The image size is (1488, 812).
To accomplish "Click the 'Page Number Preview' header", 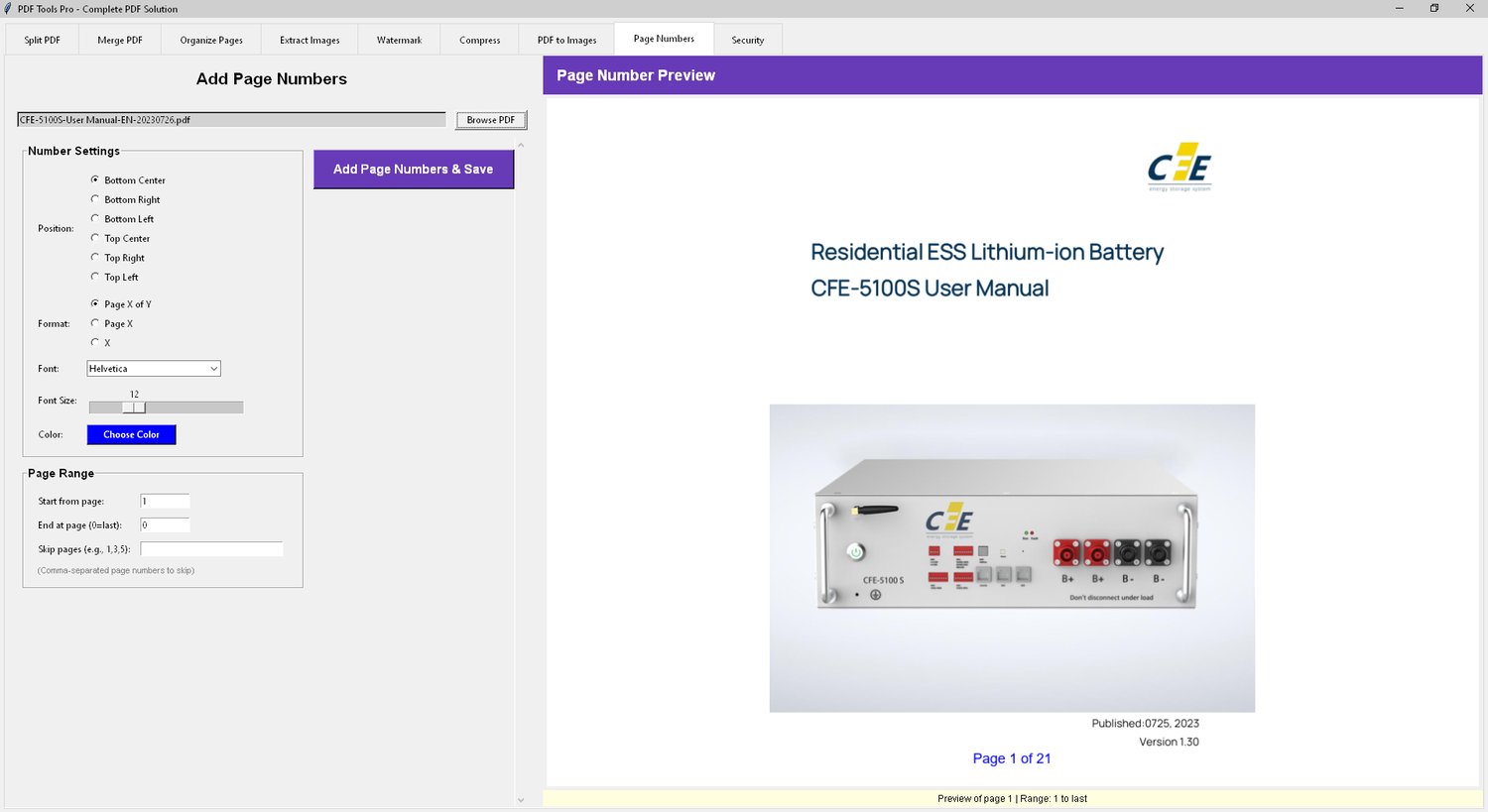I will tap(636, 75).
